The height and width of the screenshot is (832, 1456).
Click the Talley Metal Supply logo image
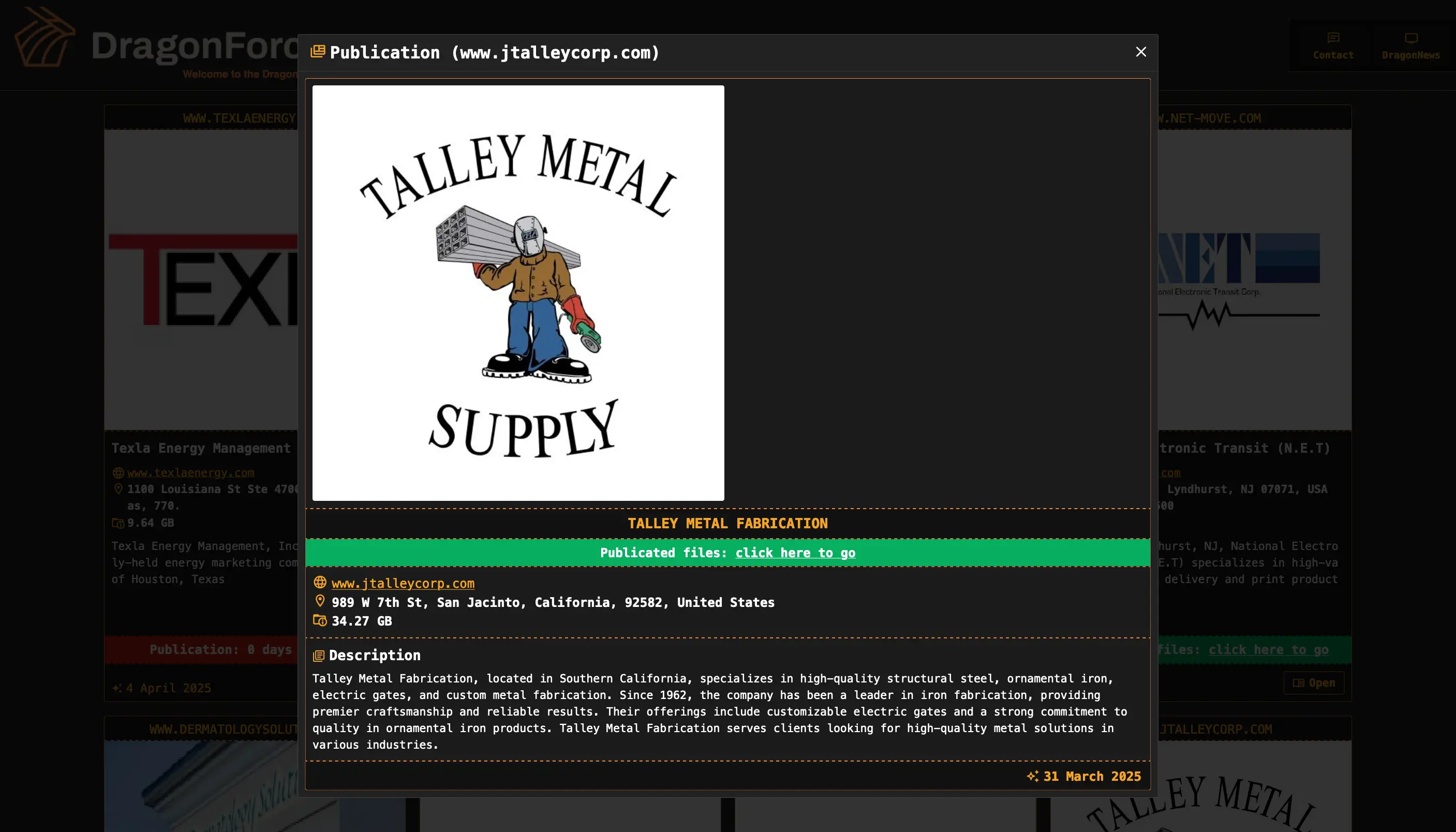click(x=518, y=293)
